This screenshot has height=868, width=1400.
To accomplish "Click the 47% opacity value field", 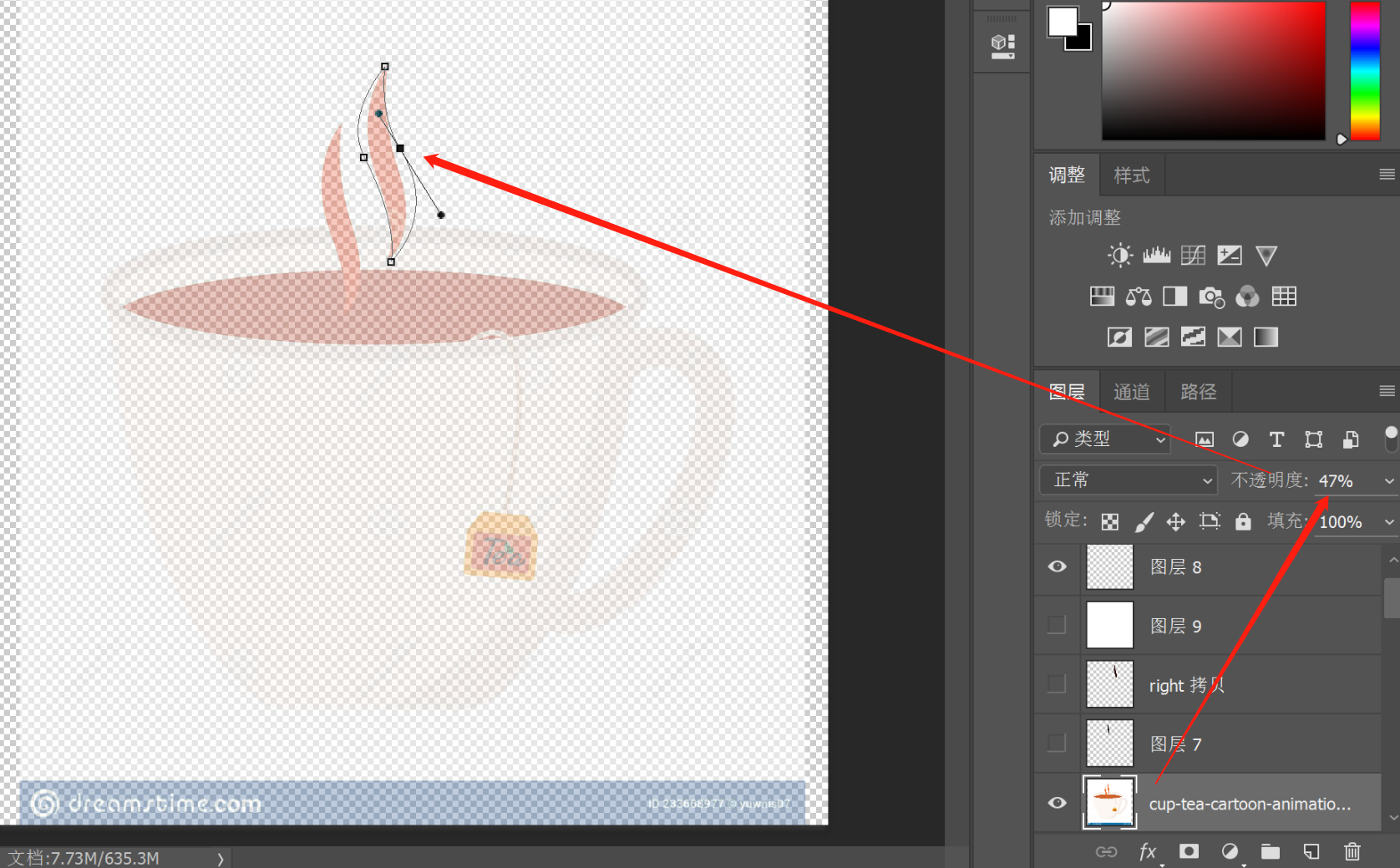I will point(1335,480).
